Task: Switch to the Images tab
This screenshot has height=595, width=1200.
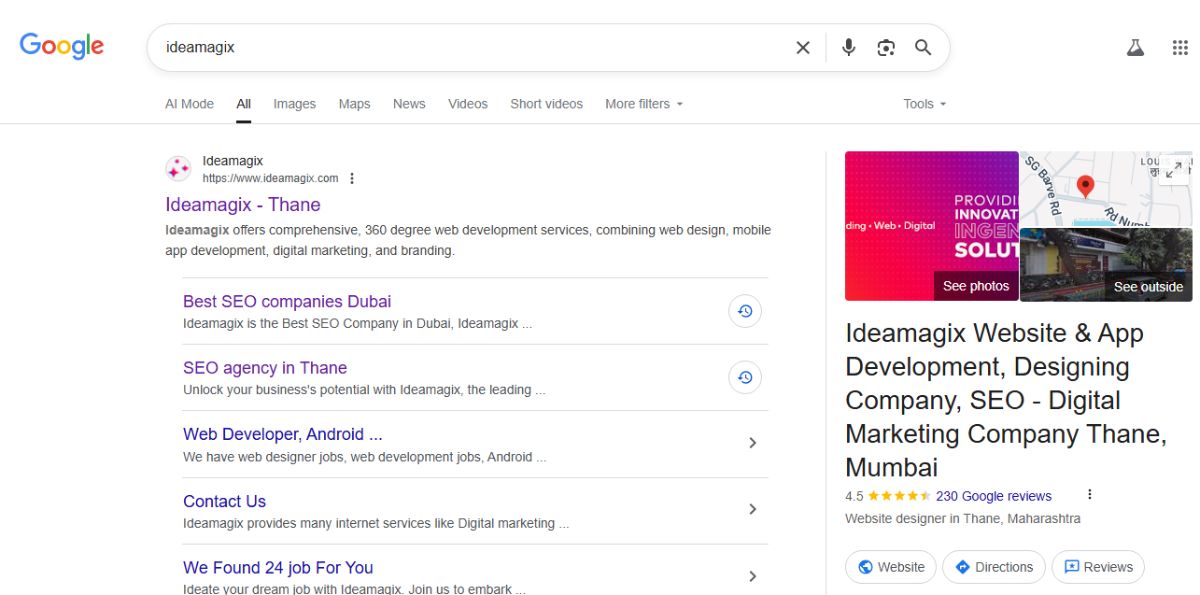Action: (x=294, y=103)
